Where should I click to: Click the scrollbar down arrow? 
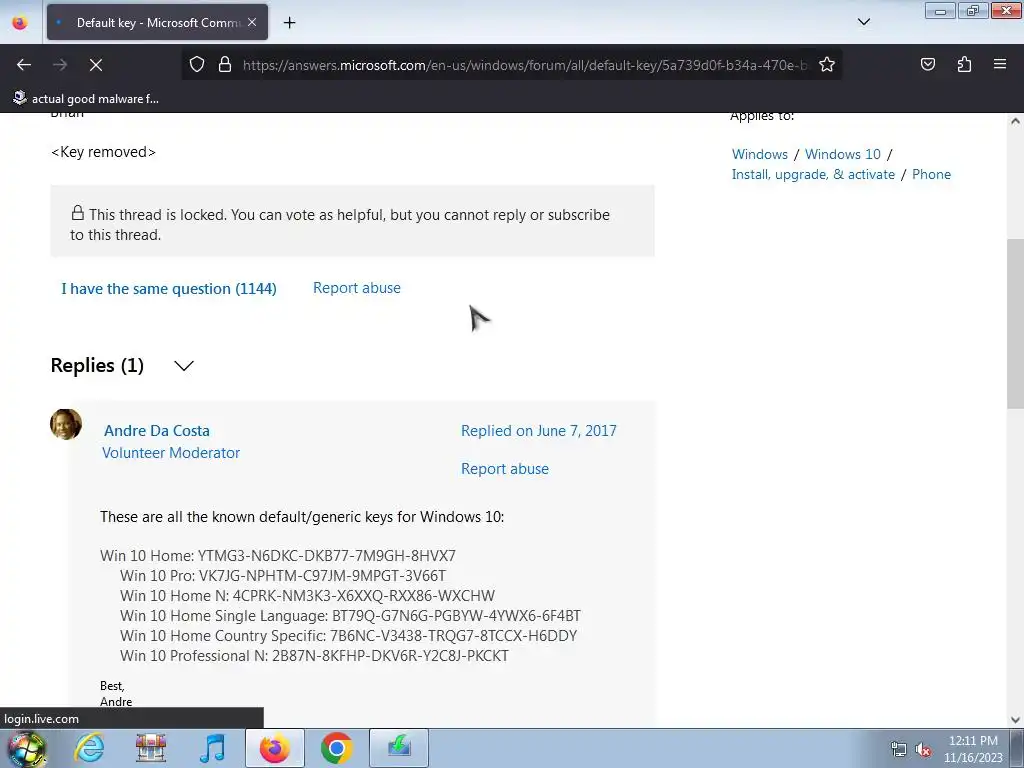click(x=1015, y=720)
